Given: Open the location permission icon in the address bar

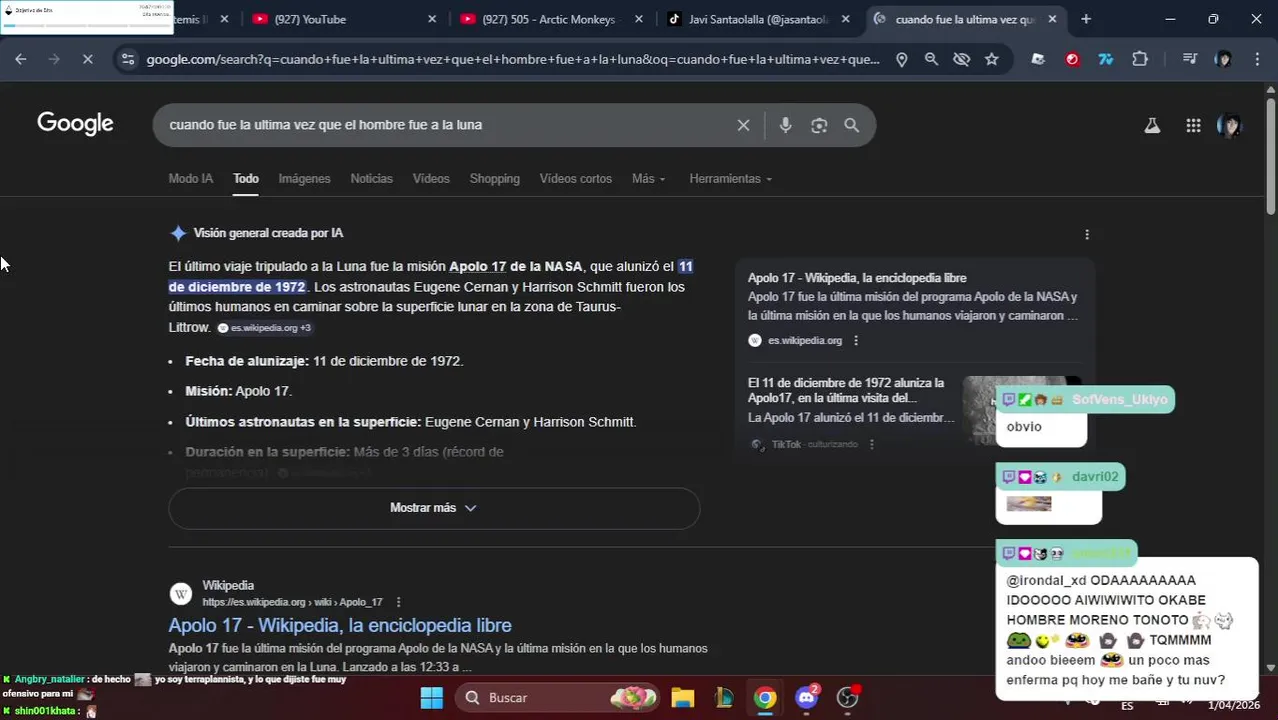Looking at the screenshot, I should (901, 59).
